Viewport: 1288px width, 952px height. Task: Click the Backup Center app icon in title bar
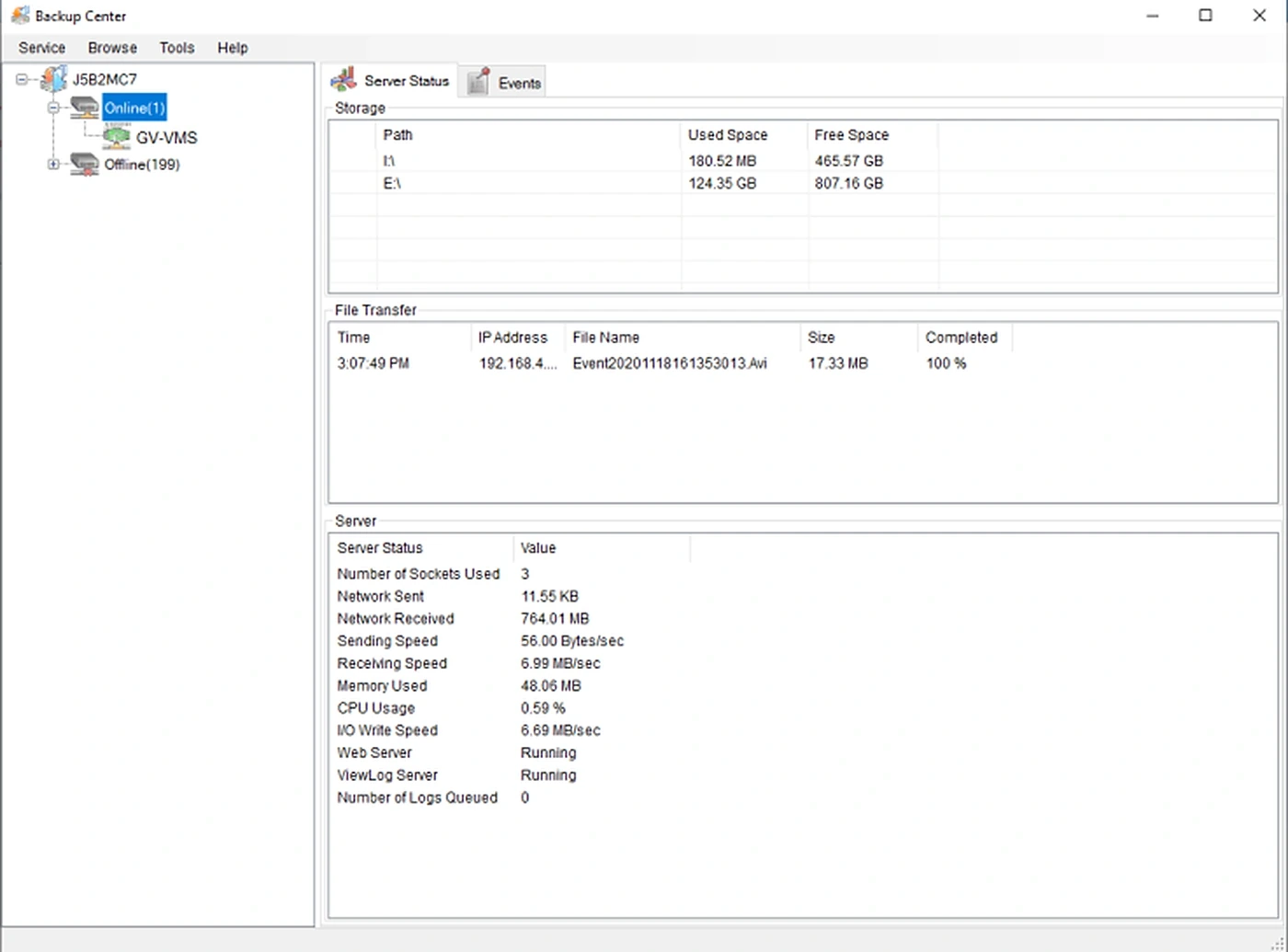(x=19, y=16)
